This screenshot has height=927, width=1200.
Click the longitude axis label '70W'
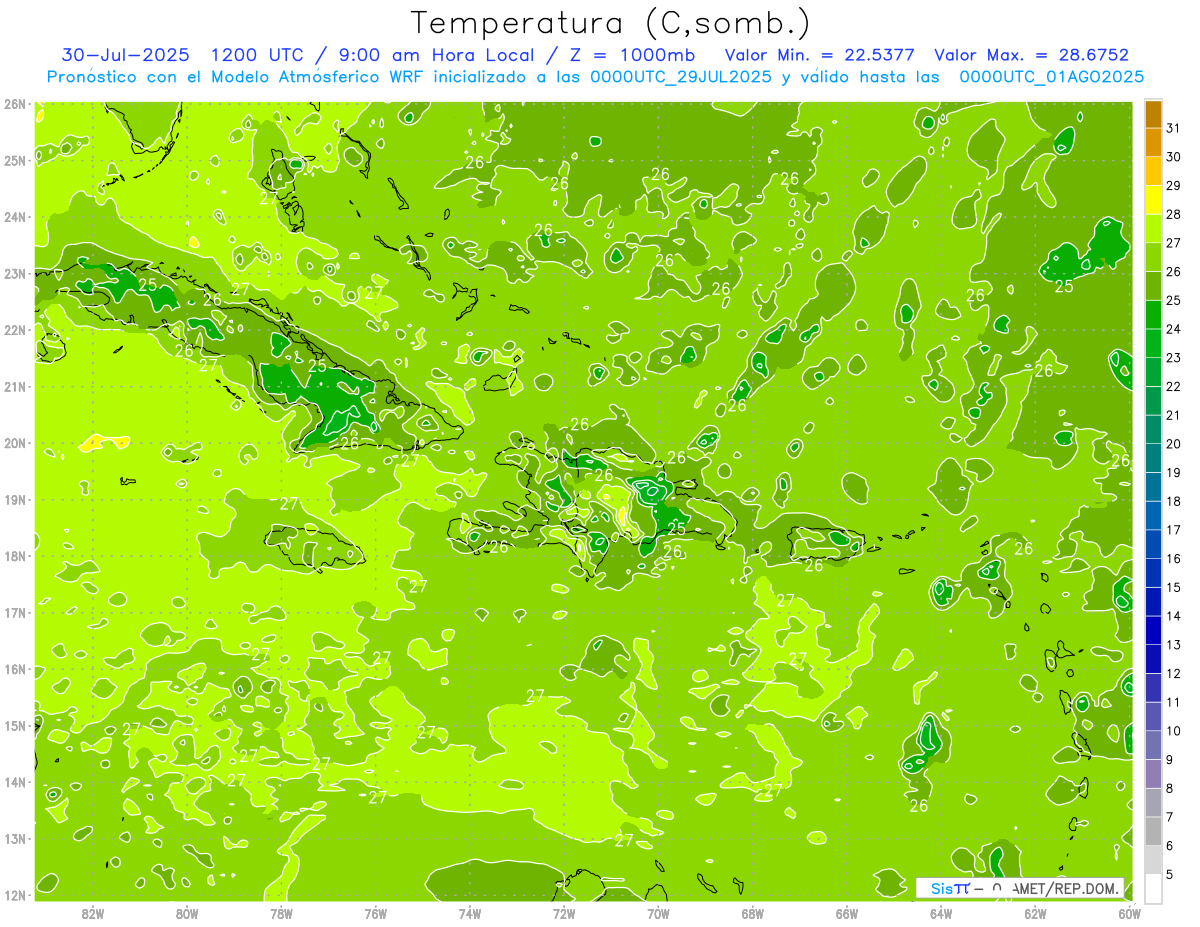point(658,913)
